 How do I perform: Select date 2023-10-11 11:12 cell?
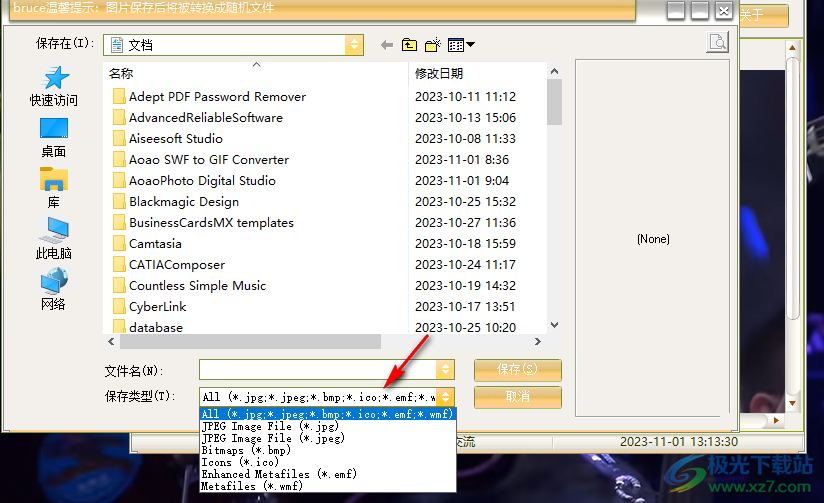click(465, 97)
